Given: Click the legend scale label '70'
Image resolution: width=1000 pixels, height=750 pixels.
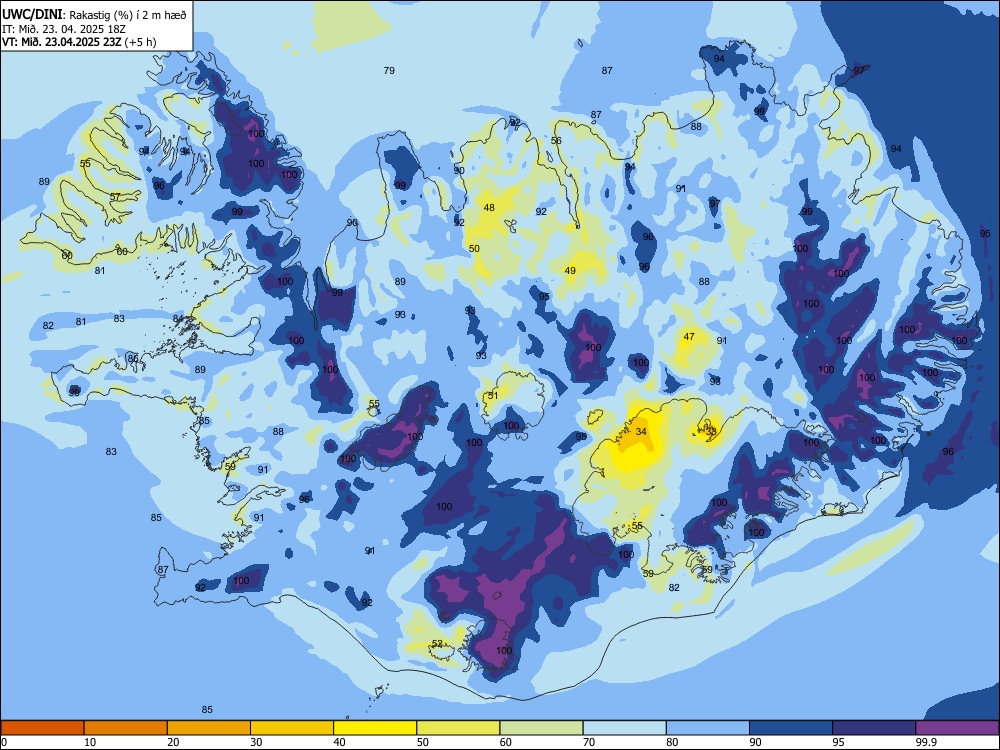Looking at the screenshot, I should click(x=589, y=742).
